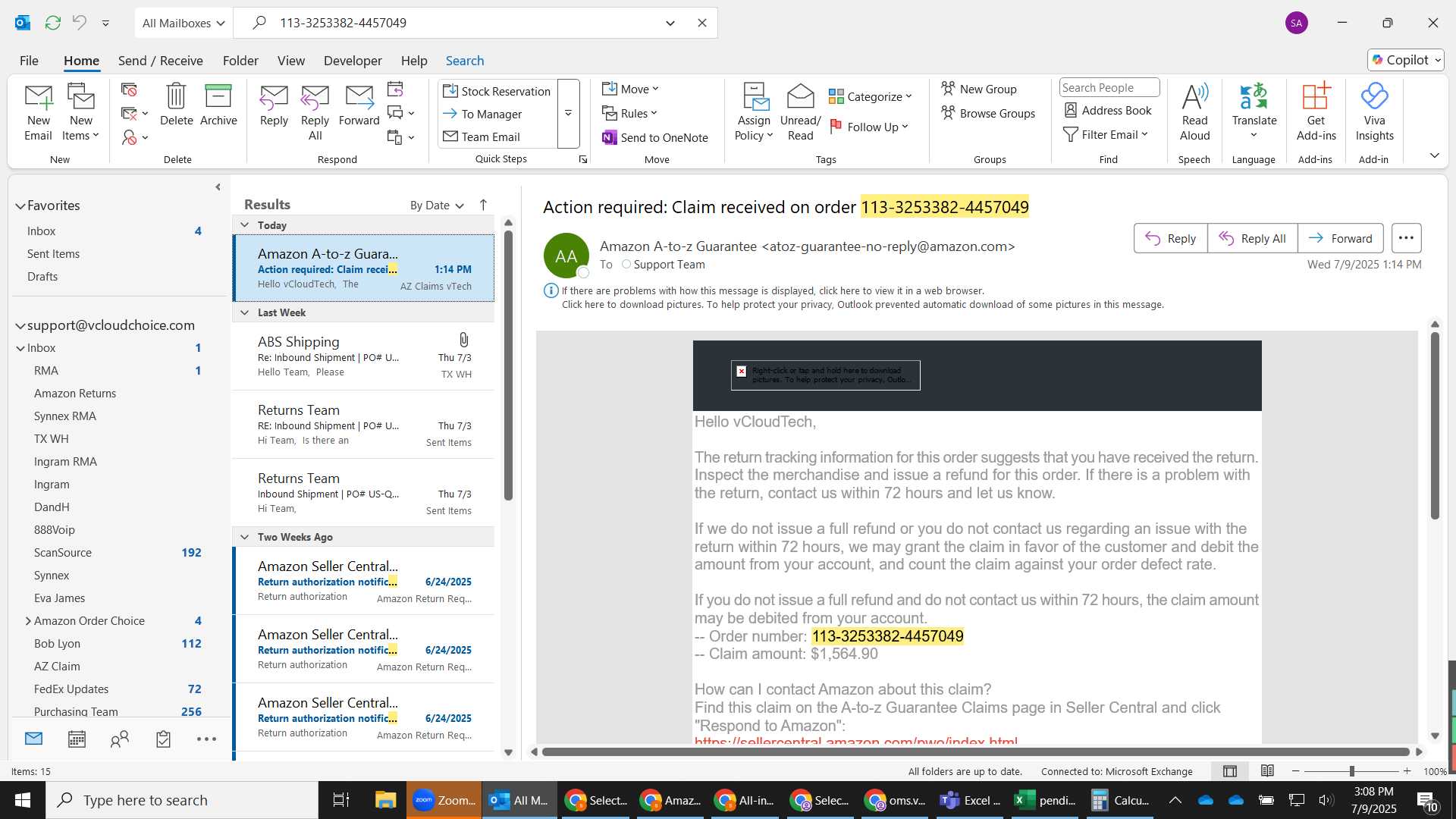The width and height of the screenshot is (1456, 819).
Task: Open the By Date sort dropdown
Action: tap(437, 206)
